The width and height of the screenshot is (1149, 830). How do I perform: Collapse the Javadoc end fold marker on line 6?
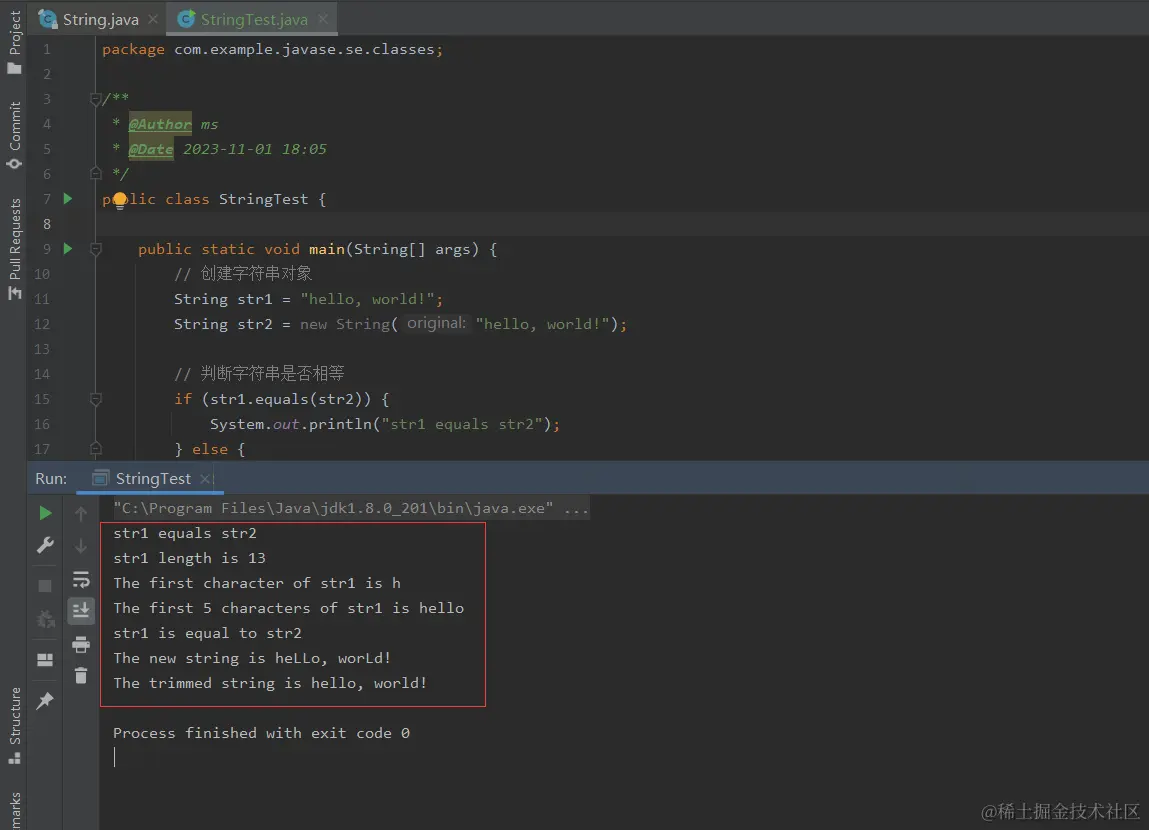click(x=95, y=173)
